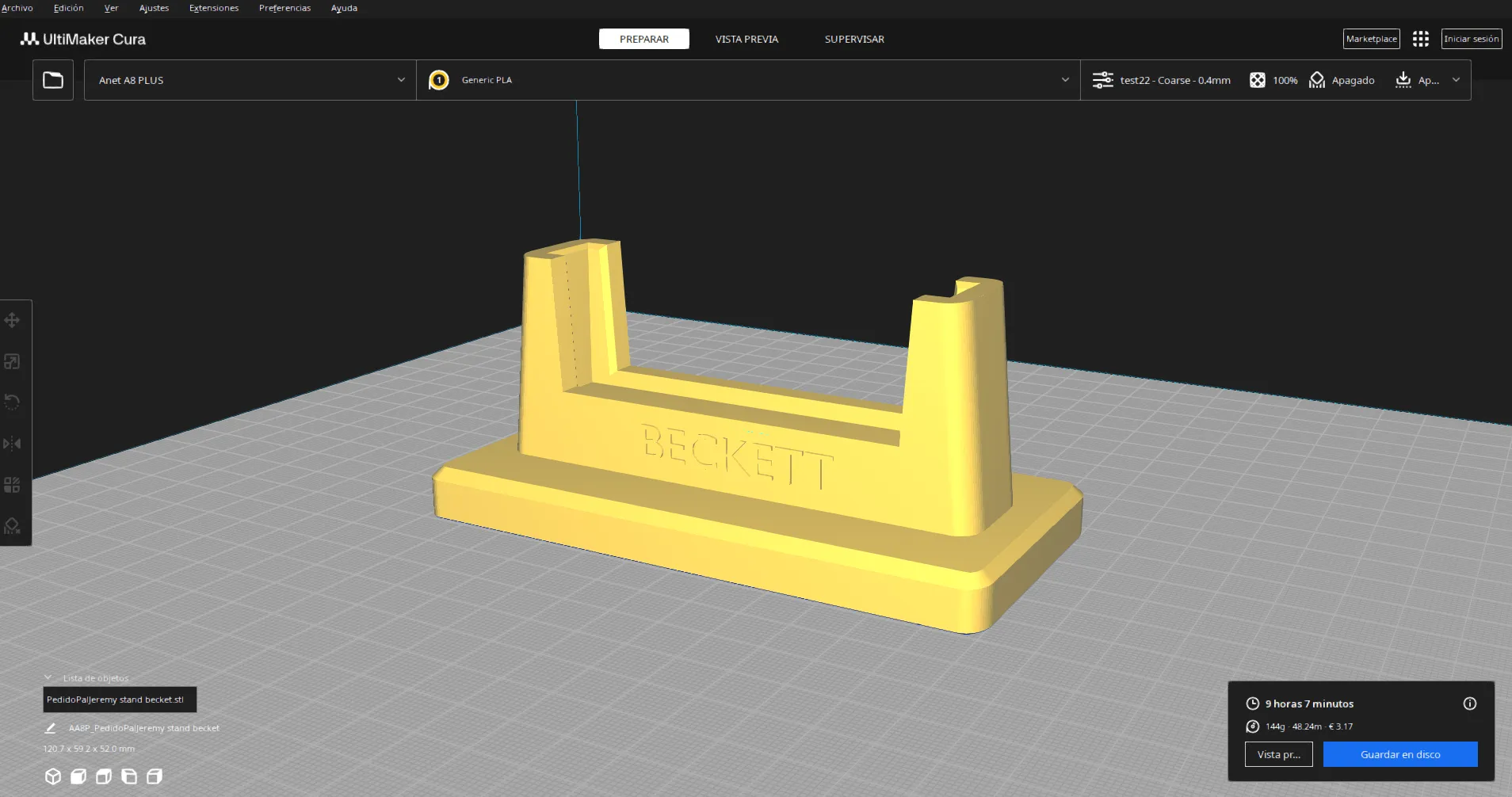Open test22 - Coarse - 0.4mm profile
Screen dimensions: 1512x797
click(x=1175, y=80)
